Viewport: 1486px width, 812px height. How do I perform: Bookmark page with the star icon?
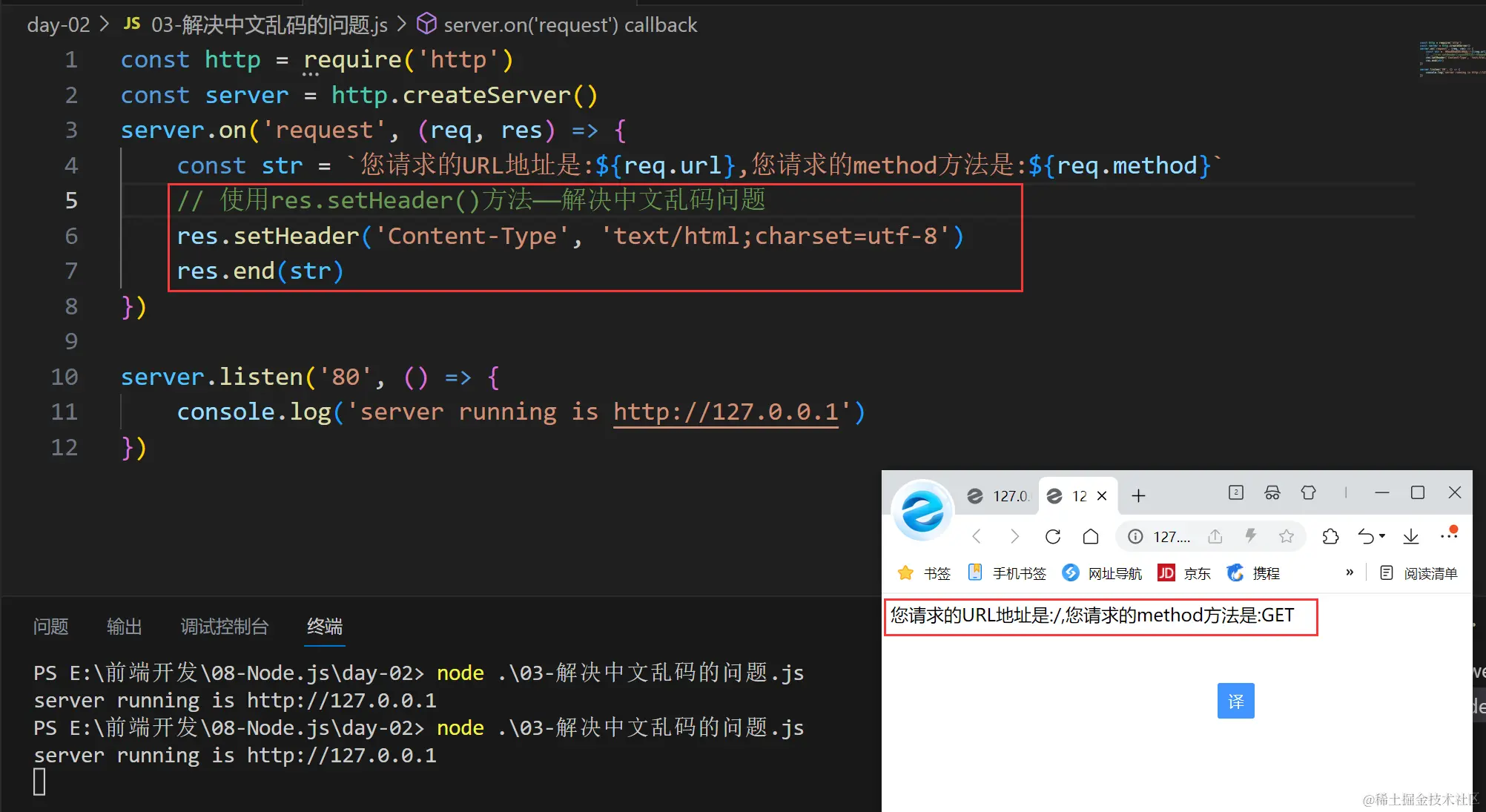(x=1287, y=536)
